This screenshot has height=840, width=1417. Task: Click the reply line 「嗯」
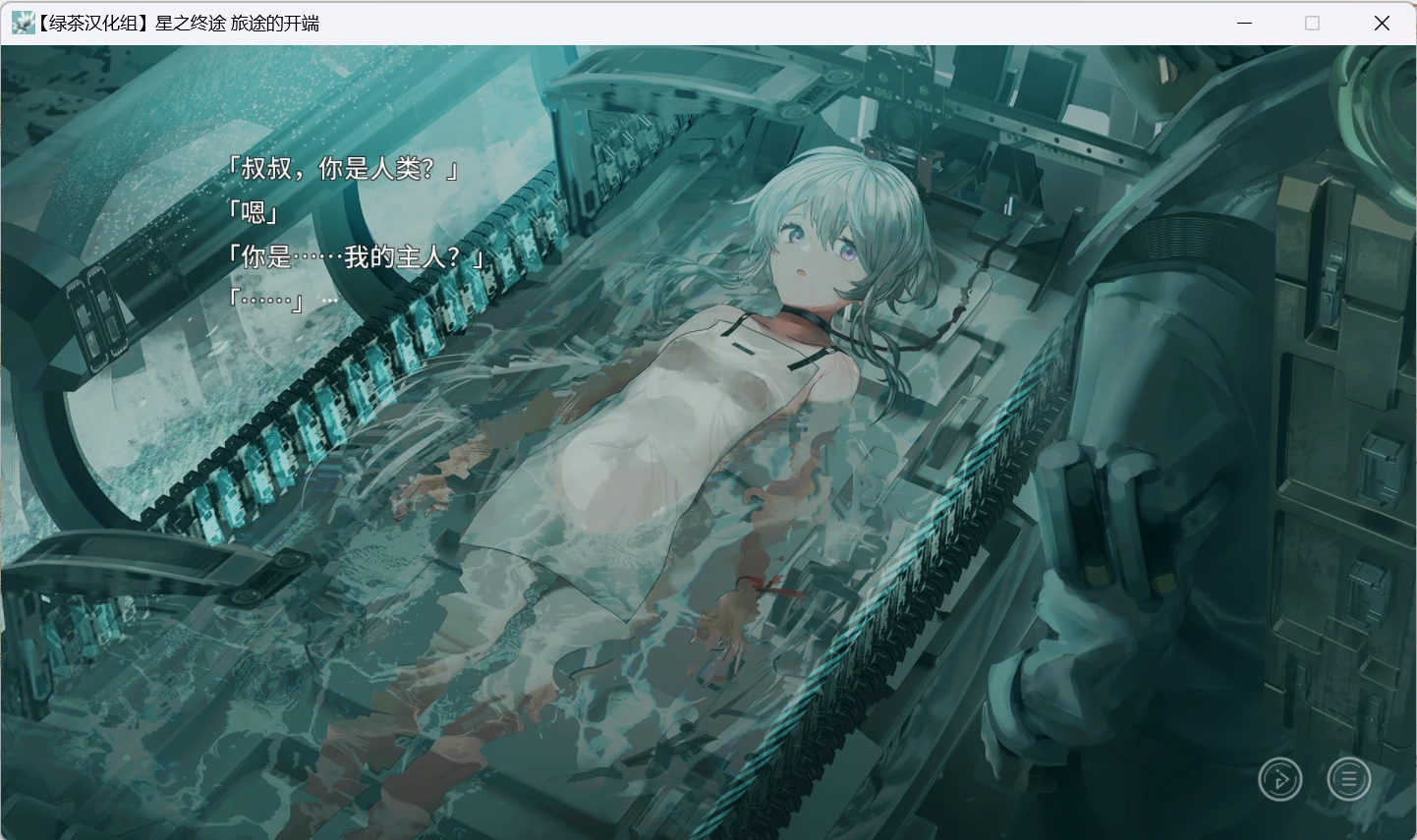[252, 213]
